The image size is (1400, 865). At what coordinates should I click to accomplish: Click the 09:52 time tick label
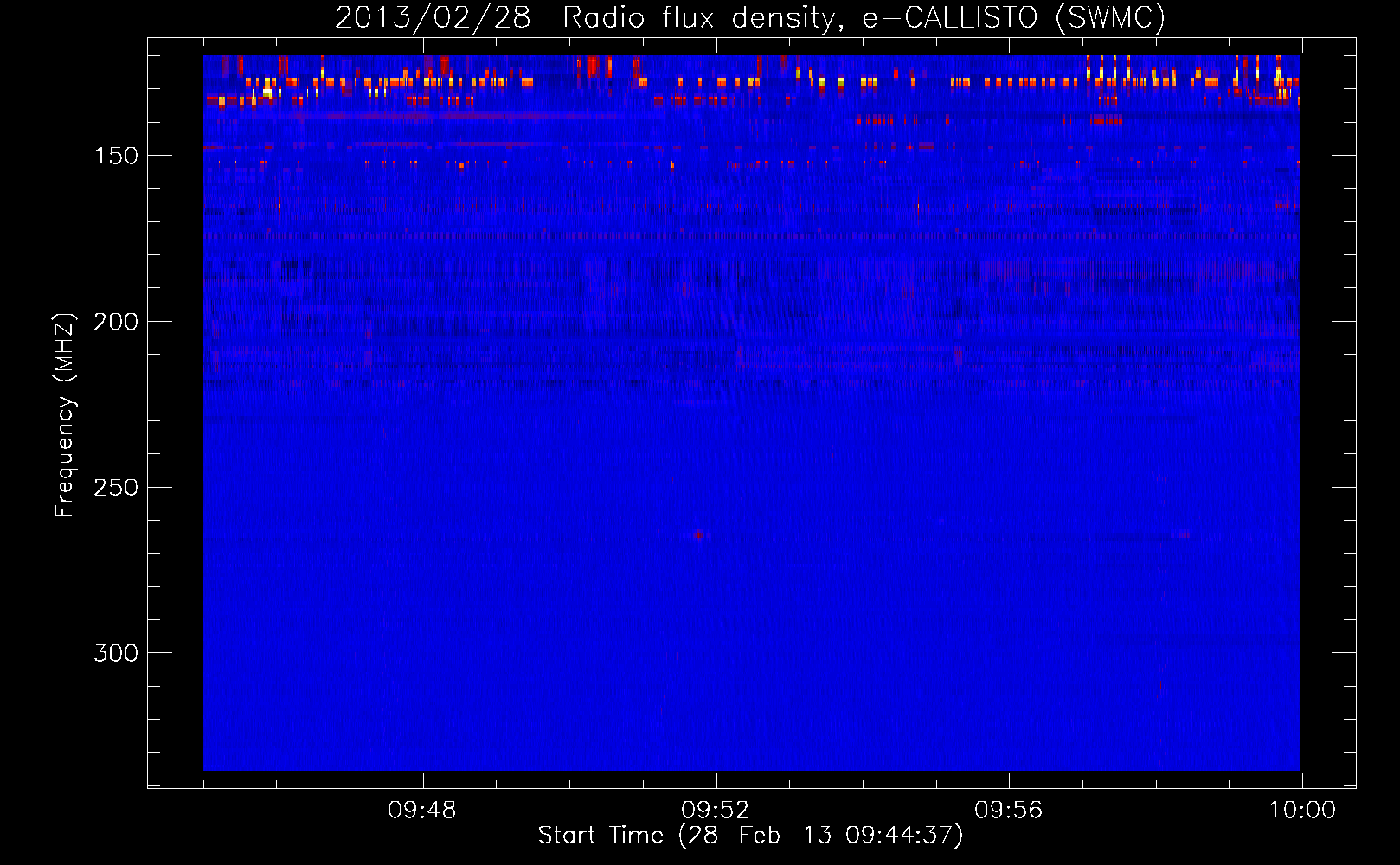point(716,811)
